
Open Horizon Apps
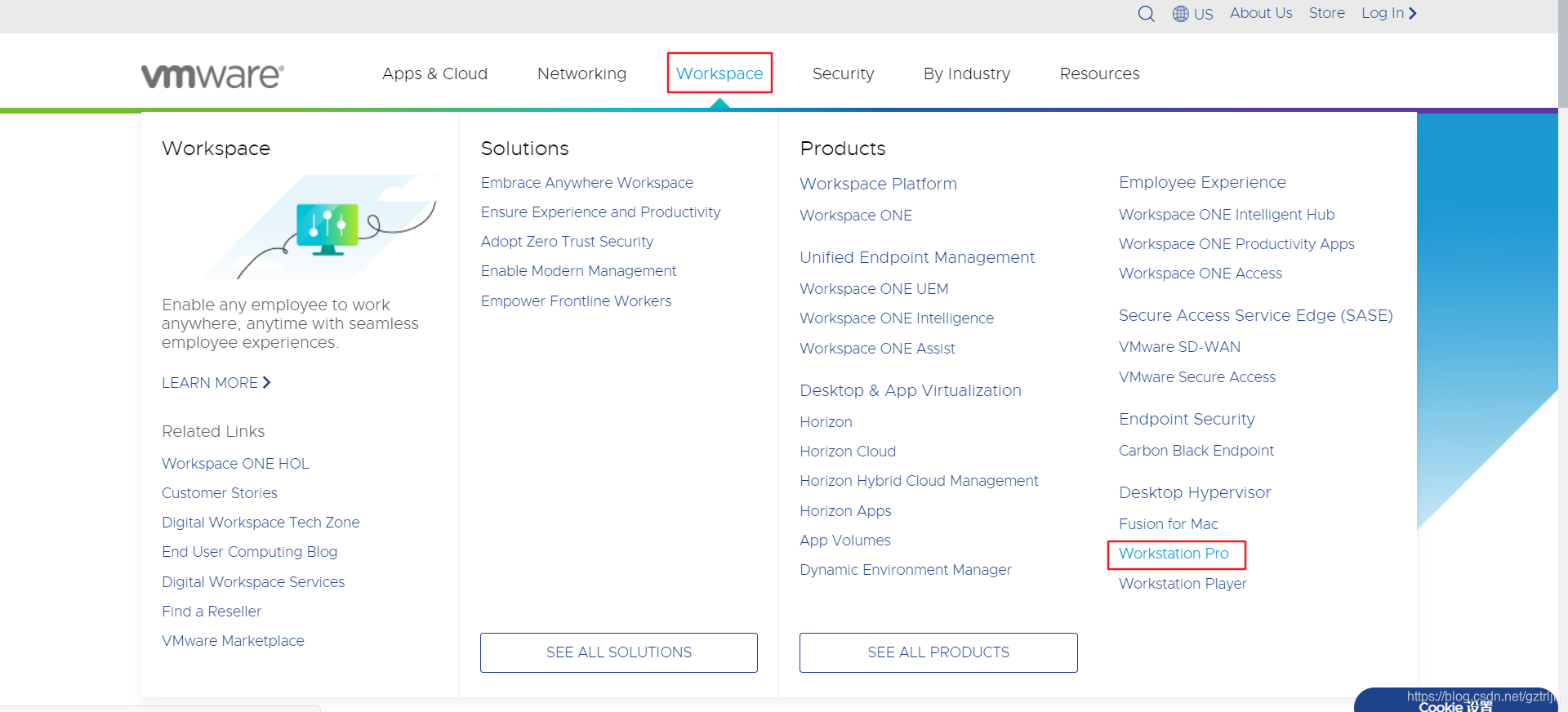coord(845,510)
